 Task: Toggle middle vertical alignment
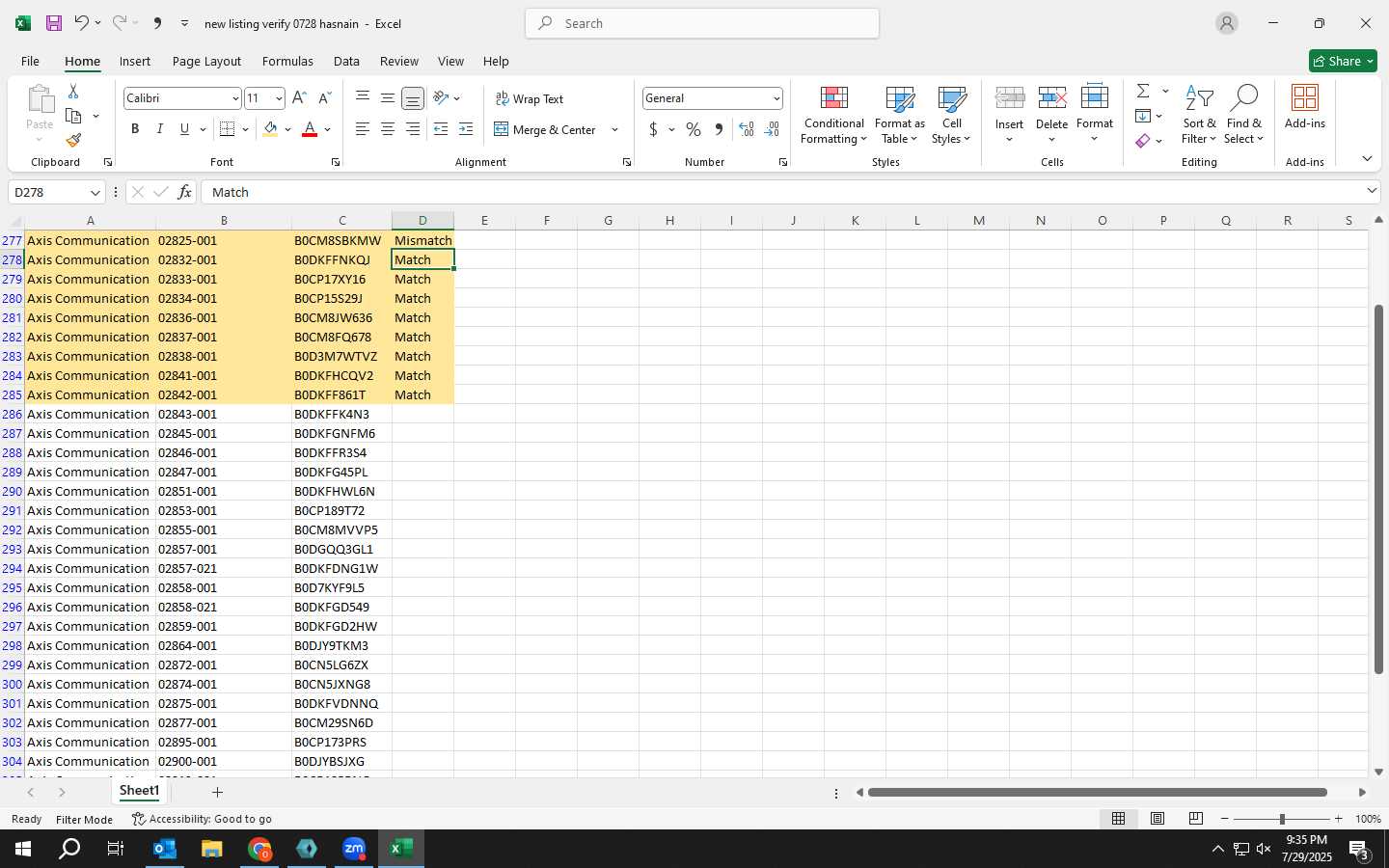[x=388, y=97]
